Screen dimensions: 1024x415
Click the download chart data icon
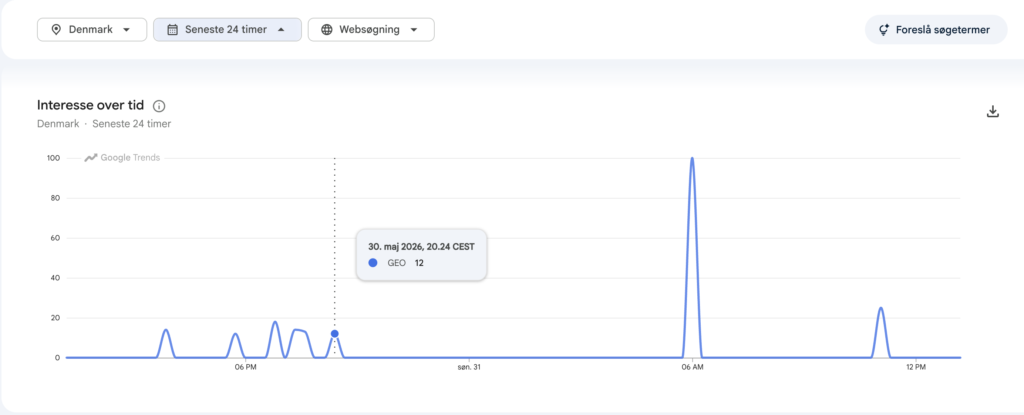tap(993, 111)
